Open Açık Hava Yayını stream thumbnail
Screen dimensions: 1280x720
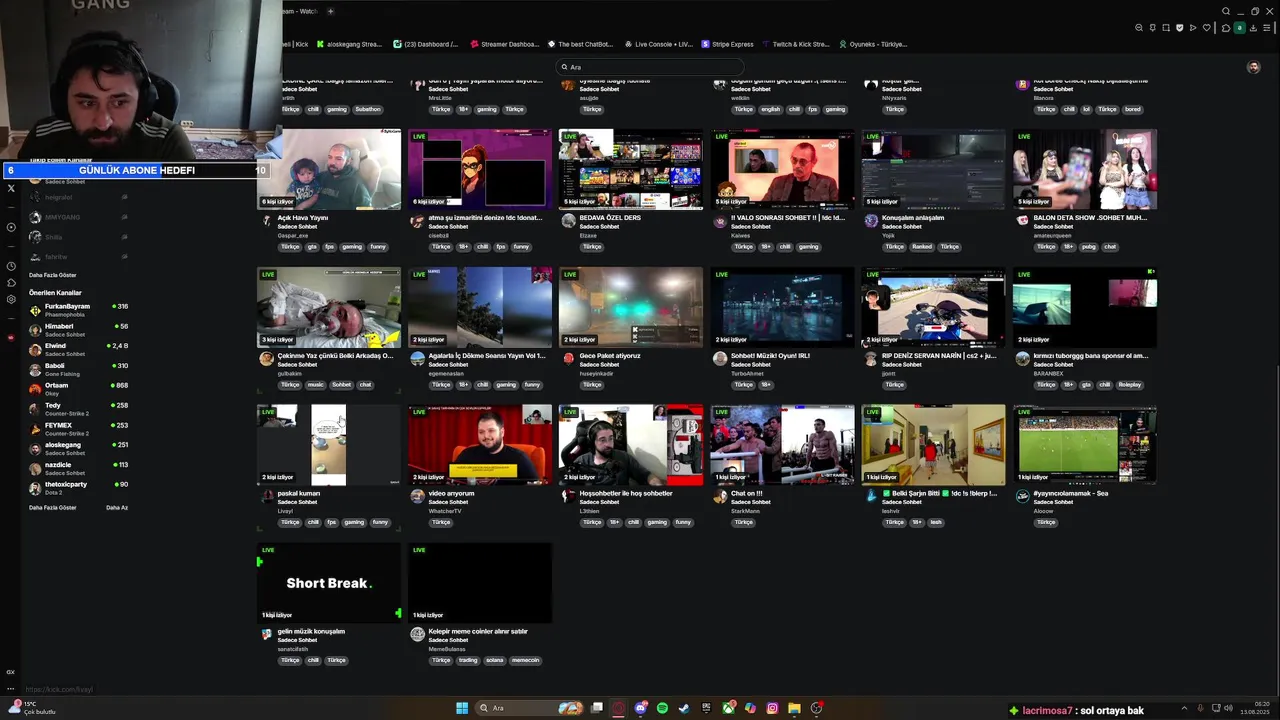pyautogui.click(x=329, y=169)
